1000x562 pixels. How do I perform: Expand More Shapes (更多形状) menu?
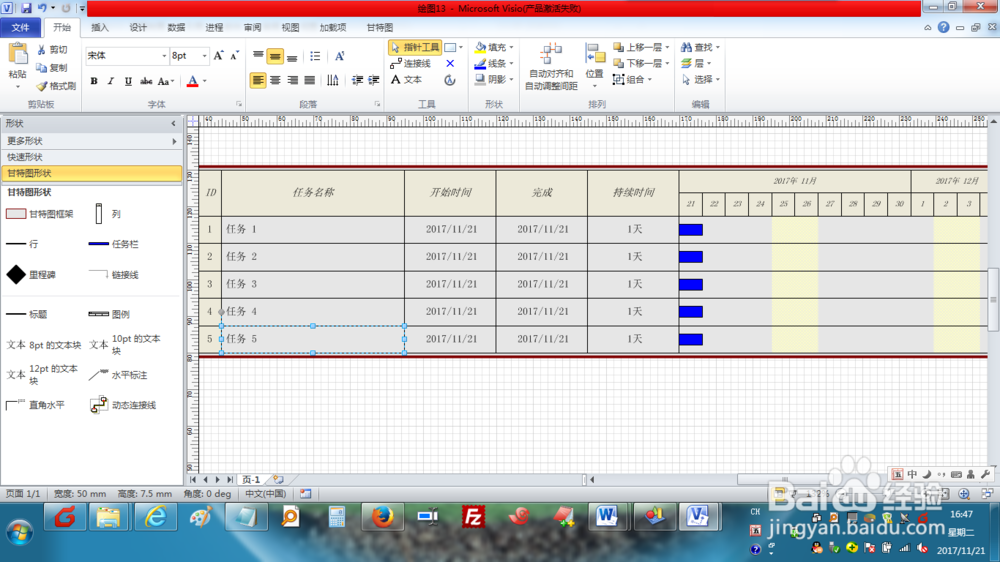92,141
